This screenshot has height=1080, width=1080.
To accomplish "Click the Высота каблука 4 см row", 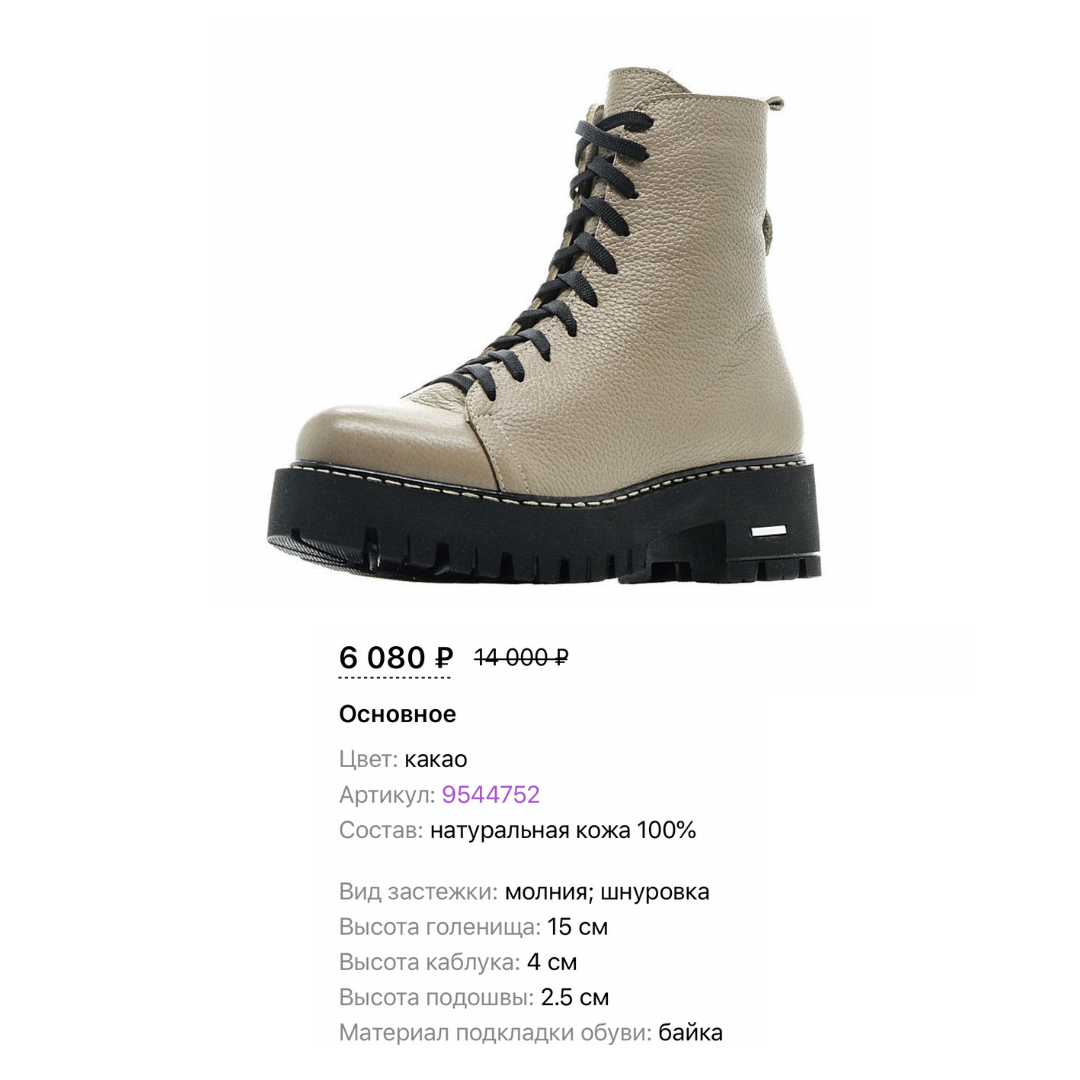I will [458, 962].
